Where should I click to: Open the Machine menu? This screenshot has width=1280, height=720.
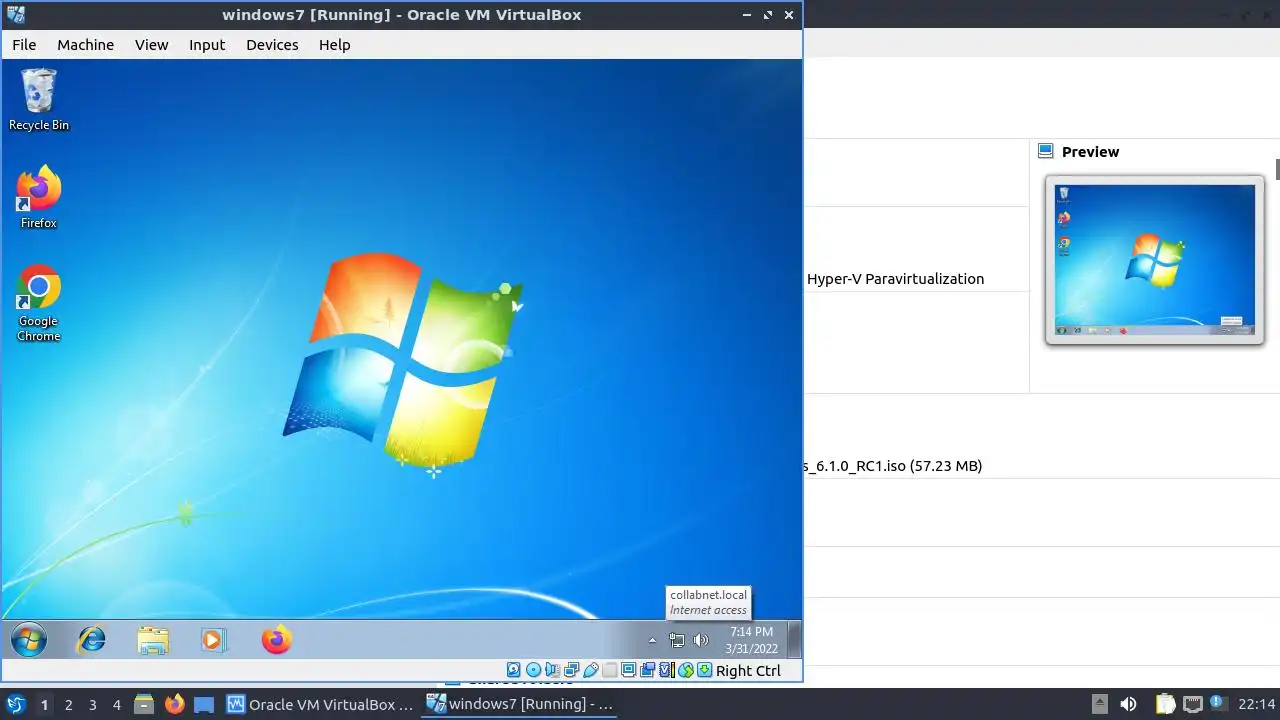[85, 44]
